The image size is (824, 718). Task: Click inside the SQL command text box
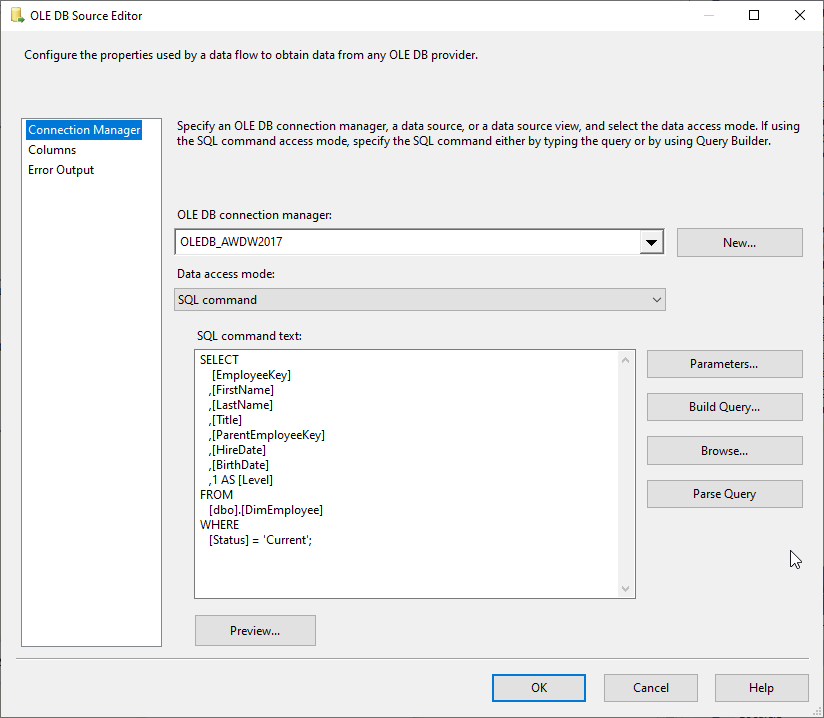point(407,474)
